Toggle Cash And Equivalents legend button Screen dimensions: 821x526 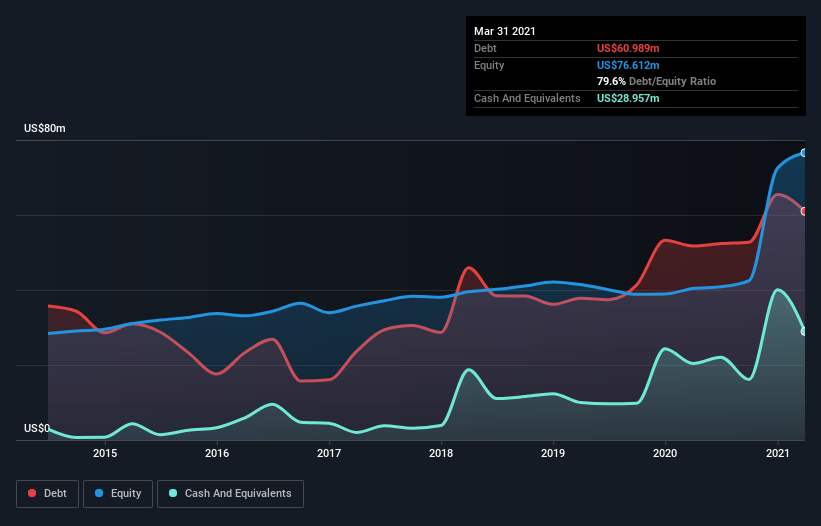230,494
